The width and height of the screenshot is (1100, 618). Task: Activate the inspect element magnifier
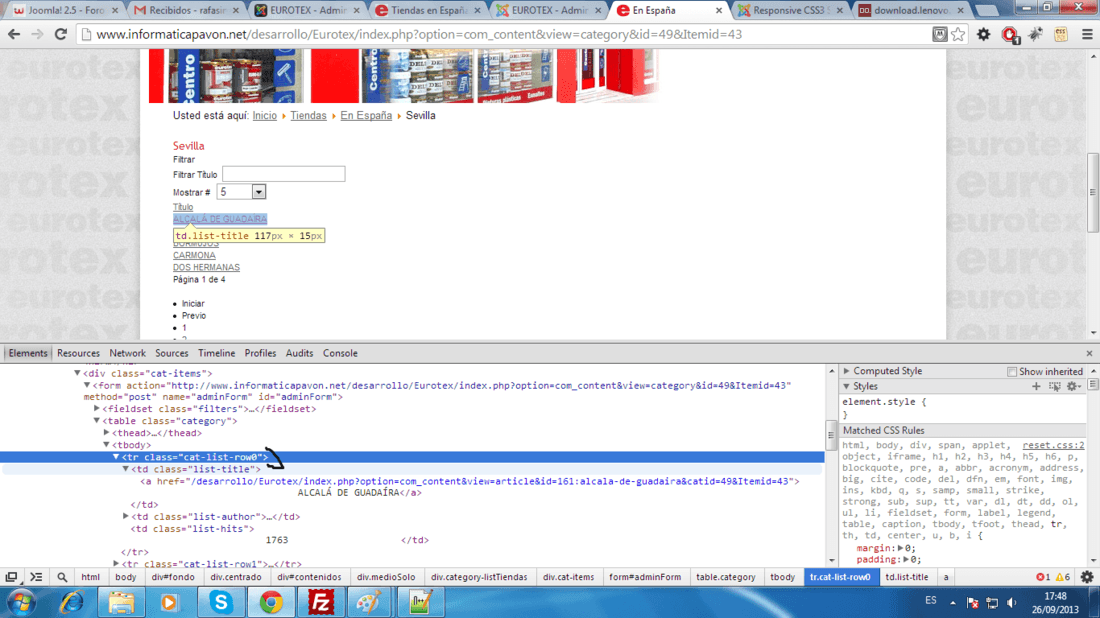[62, 577]
